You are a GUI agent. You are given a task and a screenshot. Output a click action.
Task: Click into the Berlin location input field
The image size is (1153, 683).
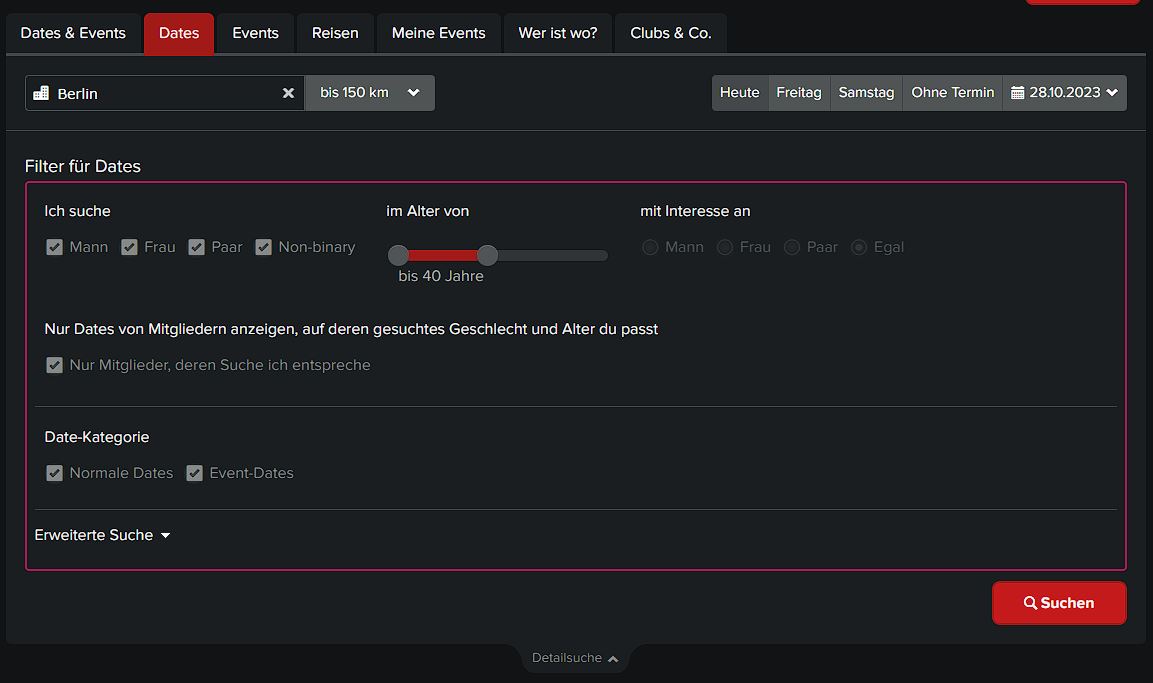click(165, 93)
